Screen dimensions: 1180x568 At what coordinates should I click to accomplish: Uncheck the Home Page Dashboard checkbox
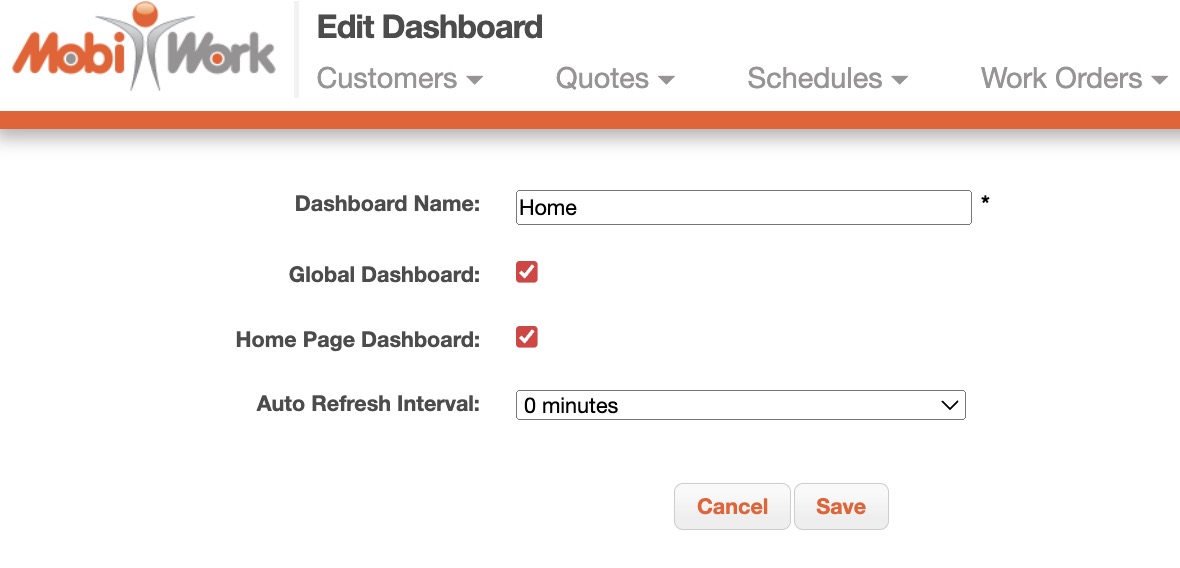(x=527, y=337)
